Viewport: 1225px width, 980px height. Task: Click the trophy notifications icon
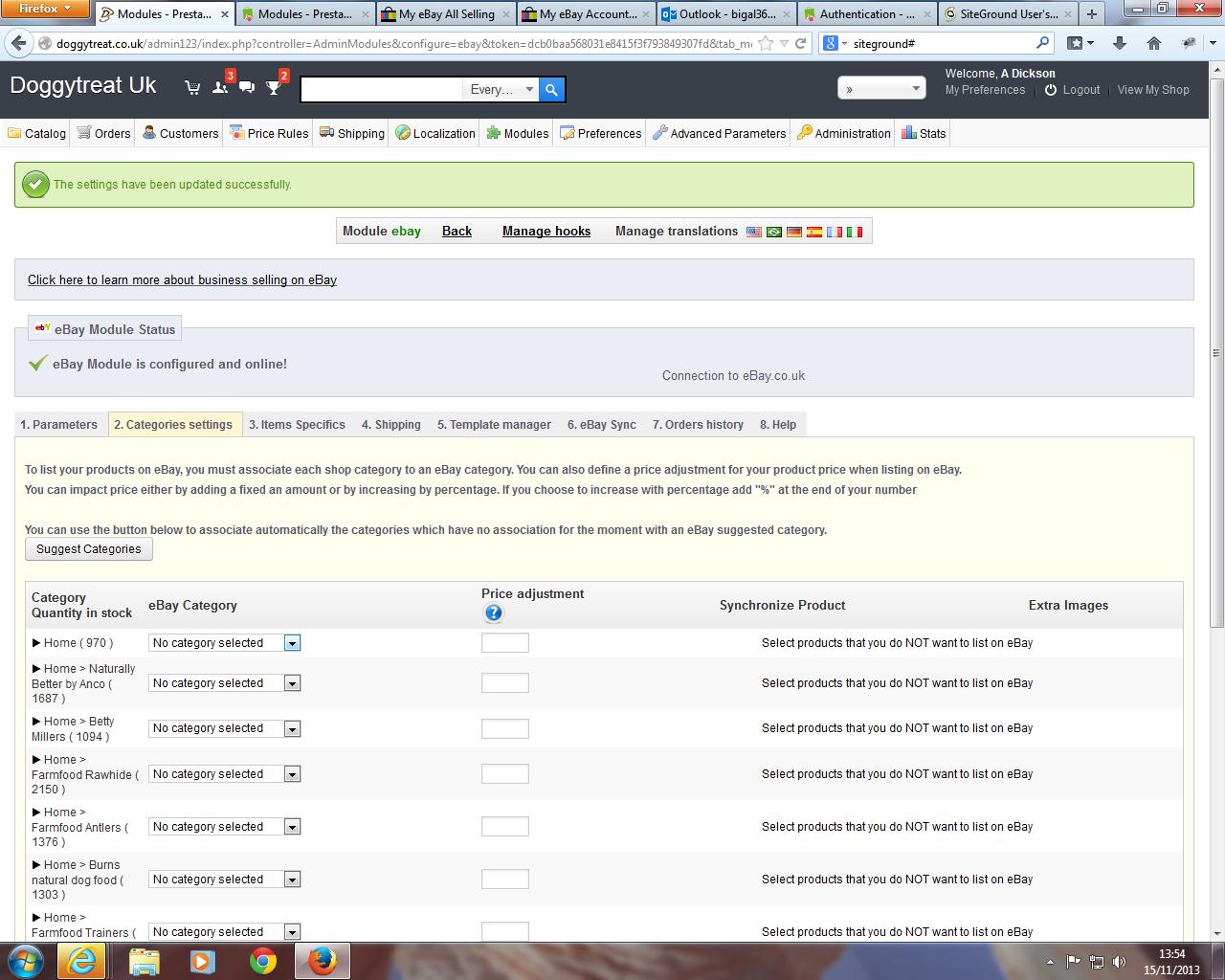[x=274, y=88]
